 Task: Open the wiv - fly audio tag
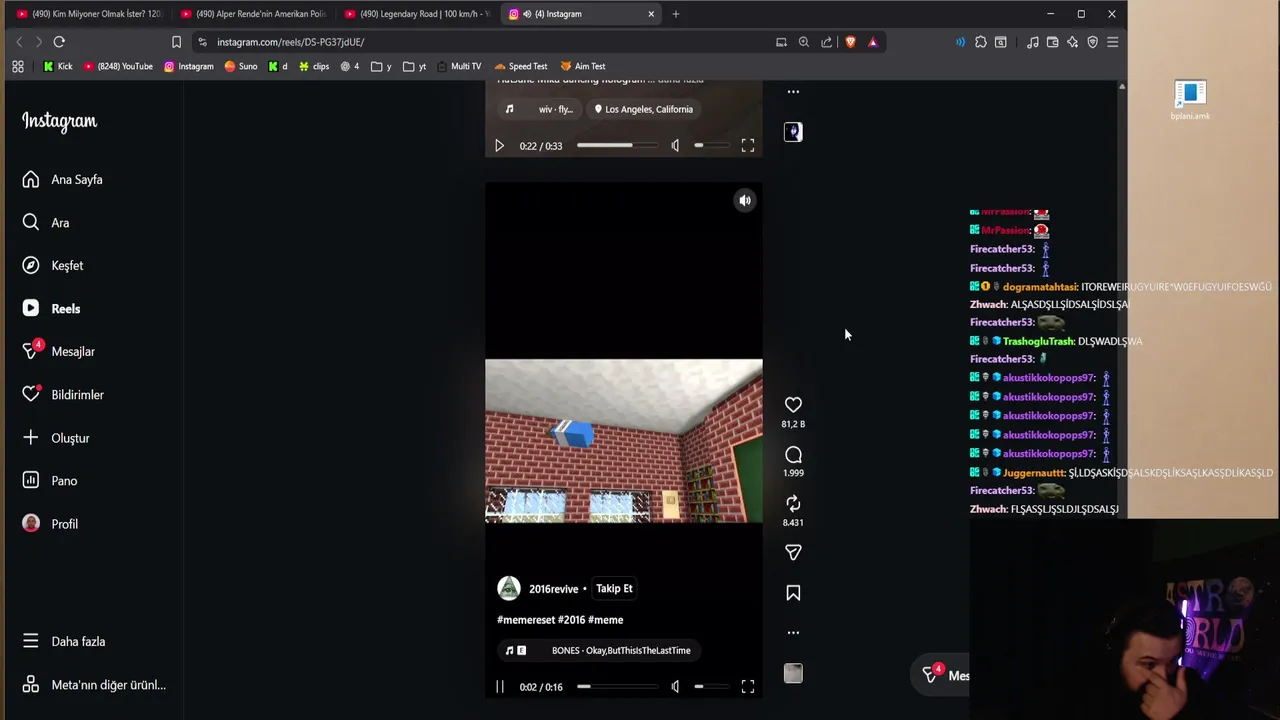click(x=540, y=110)
